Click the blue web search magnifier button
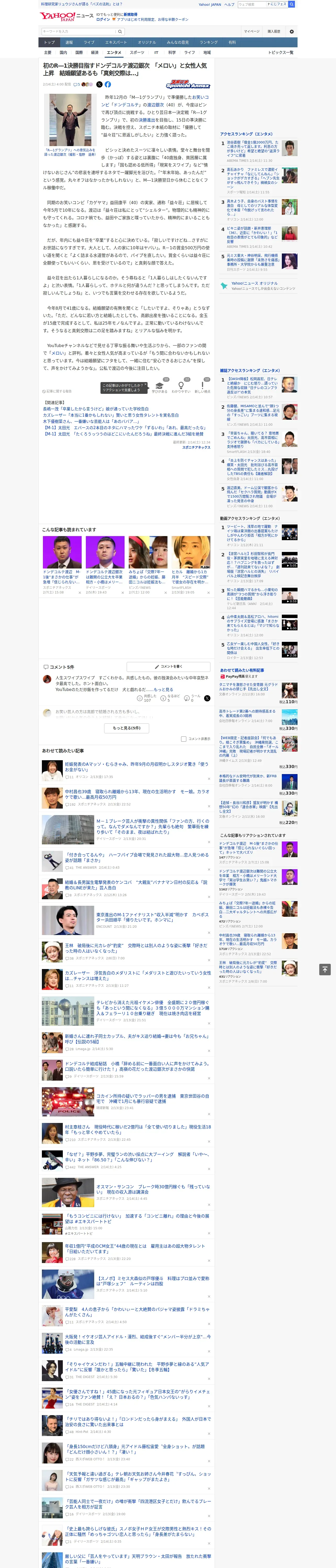Screen dimensions: 336x1568 click(x=292, y=4)
